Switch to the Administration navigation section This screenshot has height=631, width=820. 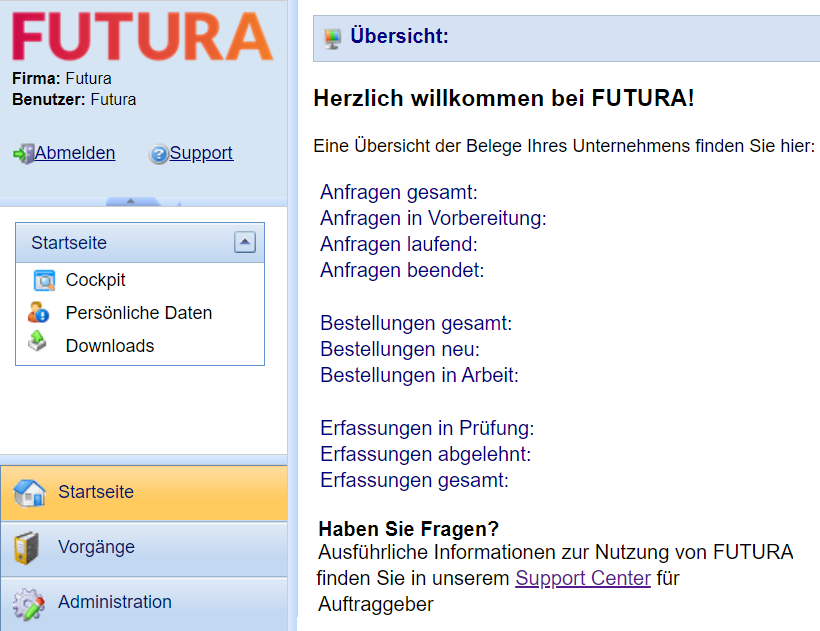[114, 602]
